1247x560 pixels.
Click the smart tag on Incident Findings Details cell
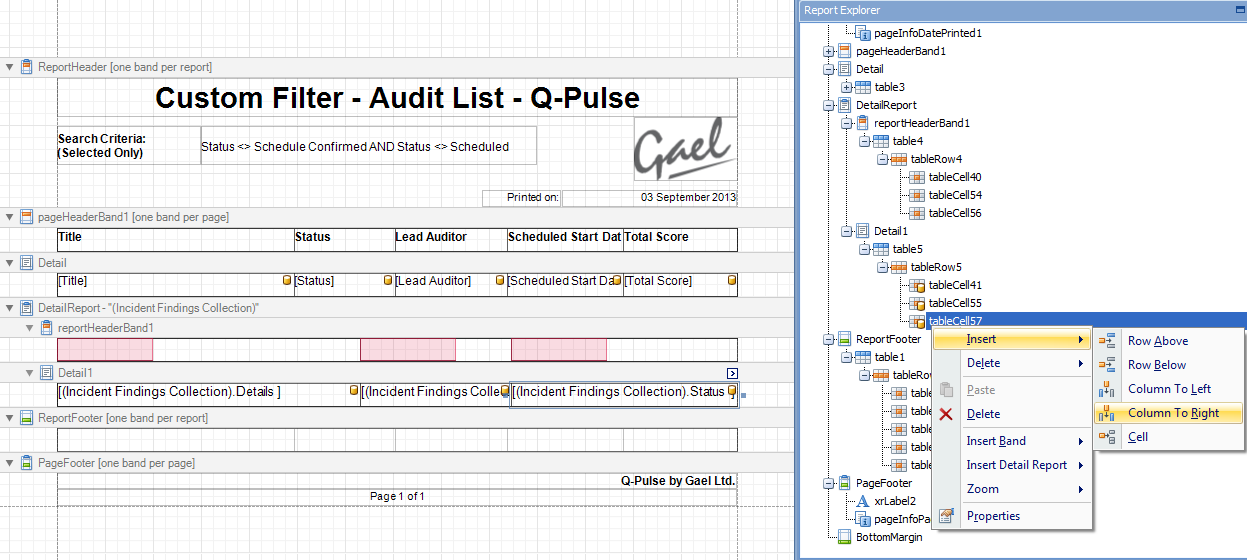click(354, 391)
